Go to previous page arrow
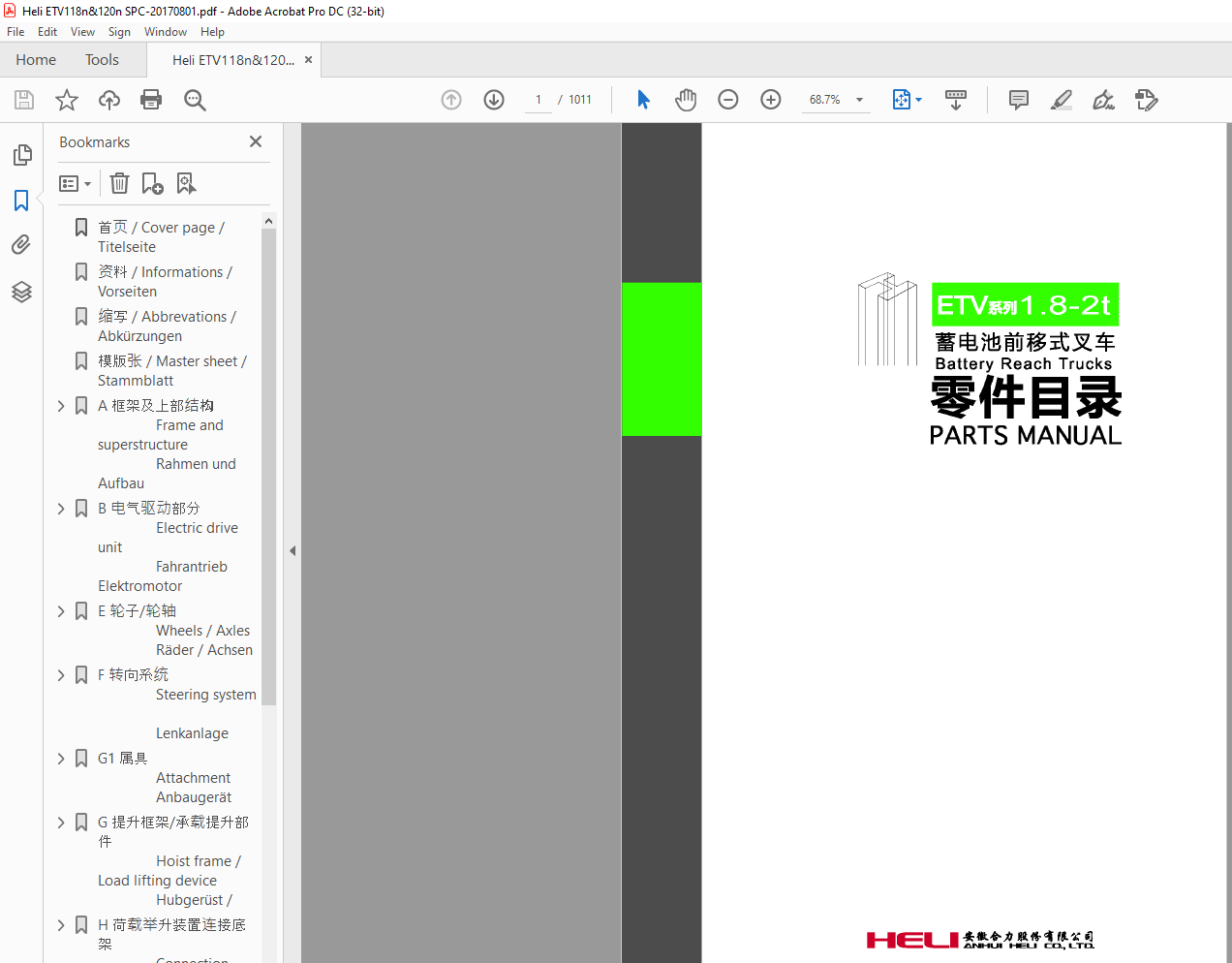This screenshot has width=1232, height=963. click(451, 100)
